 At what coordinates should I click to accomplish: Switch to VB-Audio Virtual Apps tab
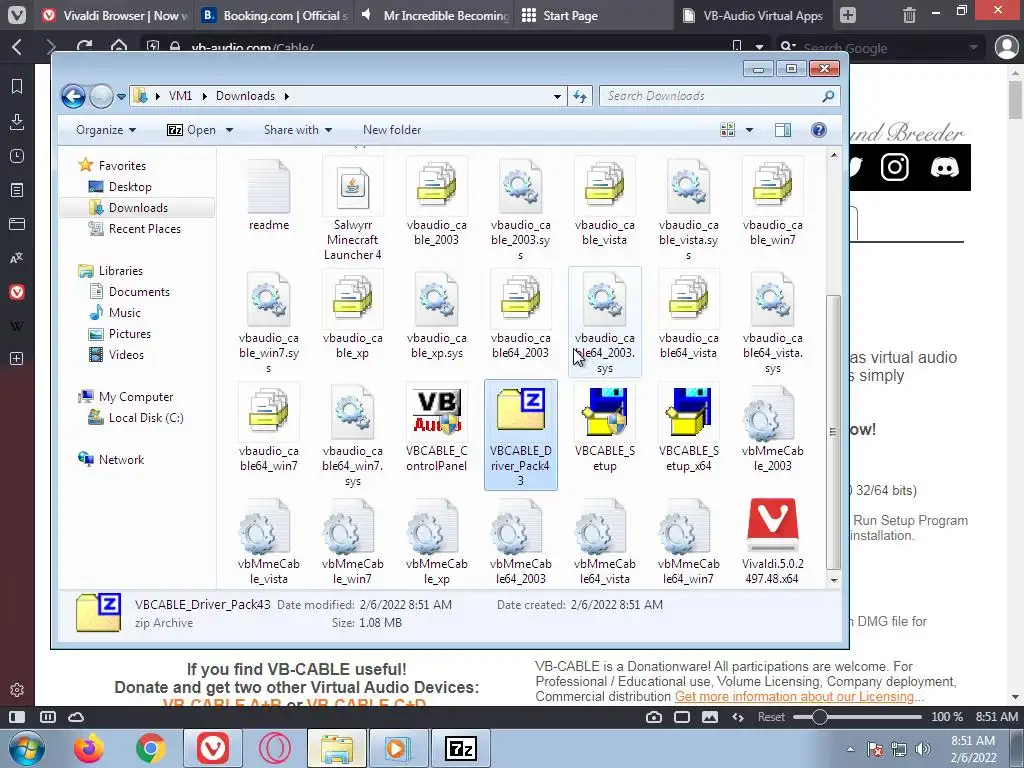click(755, 15)
